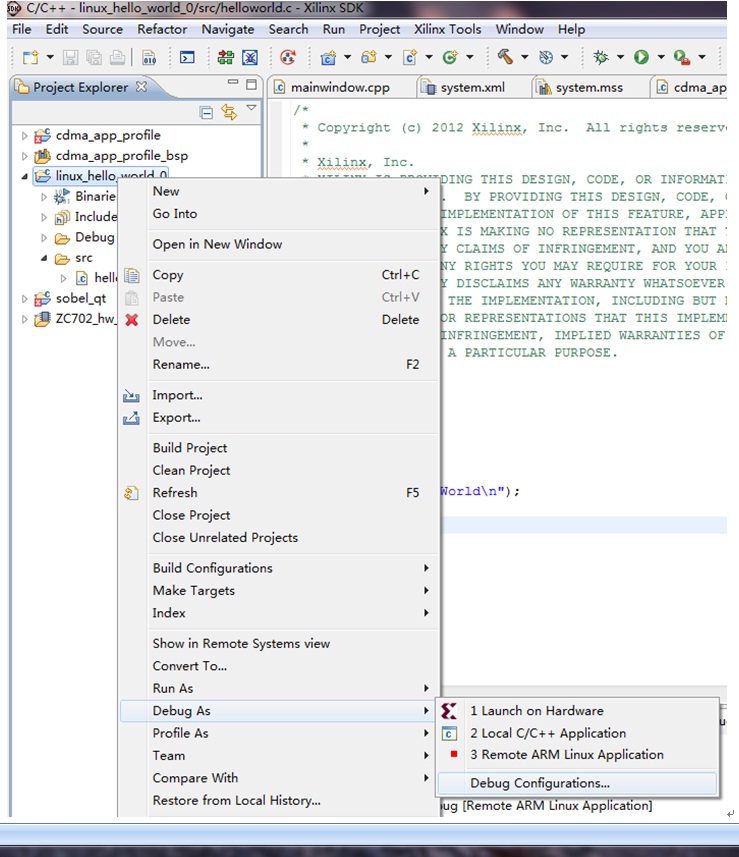The height and width of the screenshot is (857, 739).
Task: Open dropdown arrow next to New file icon
Action: tap(50, 57)
